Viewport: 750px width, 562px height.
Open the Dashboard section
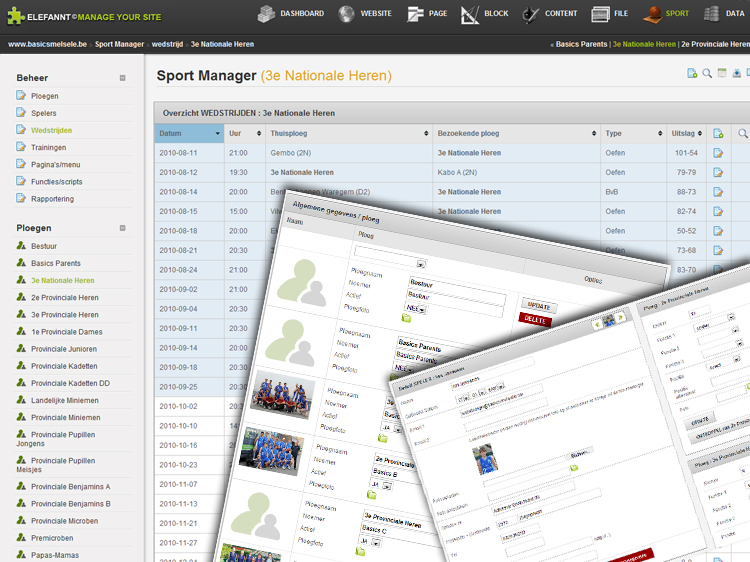tap(291, 14)
